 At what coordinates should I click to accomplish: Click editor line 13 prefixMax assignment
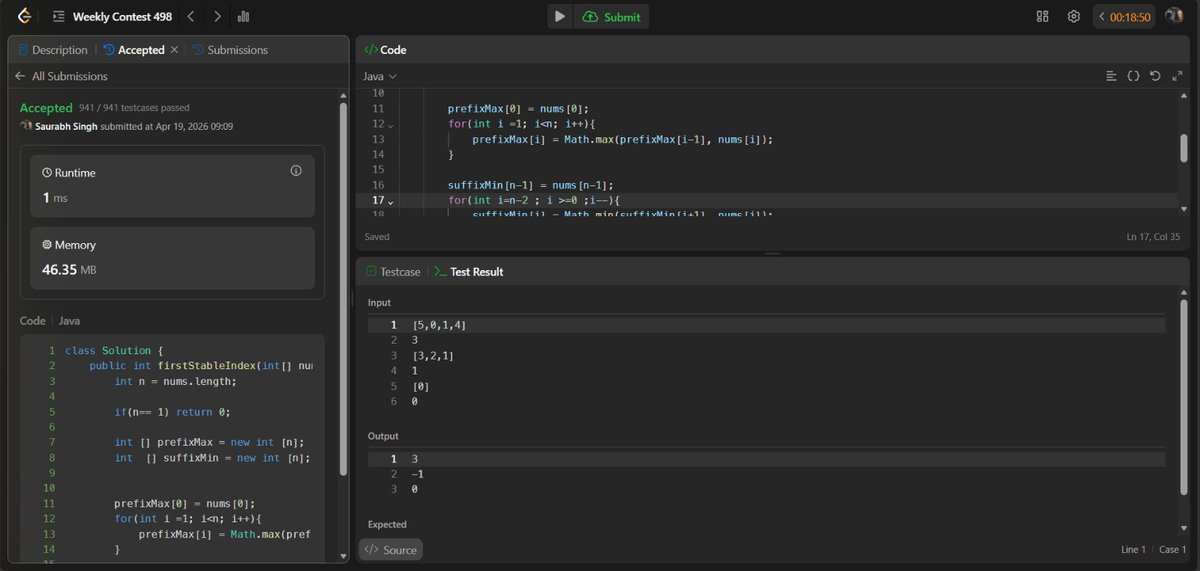(622, 140)
